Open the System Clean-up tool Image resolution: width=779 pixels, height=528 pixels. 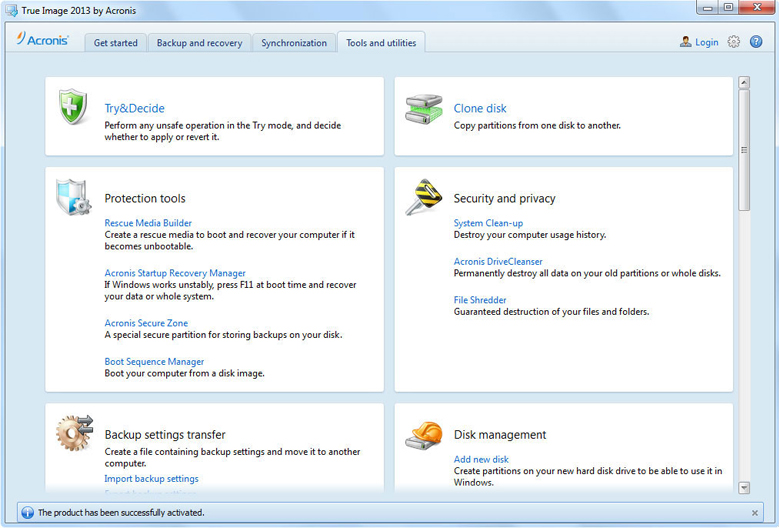pyautogui.click(x=488, y=223)
